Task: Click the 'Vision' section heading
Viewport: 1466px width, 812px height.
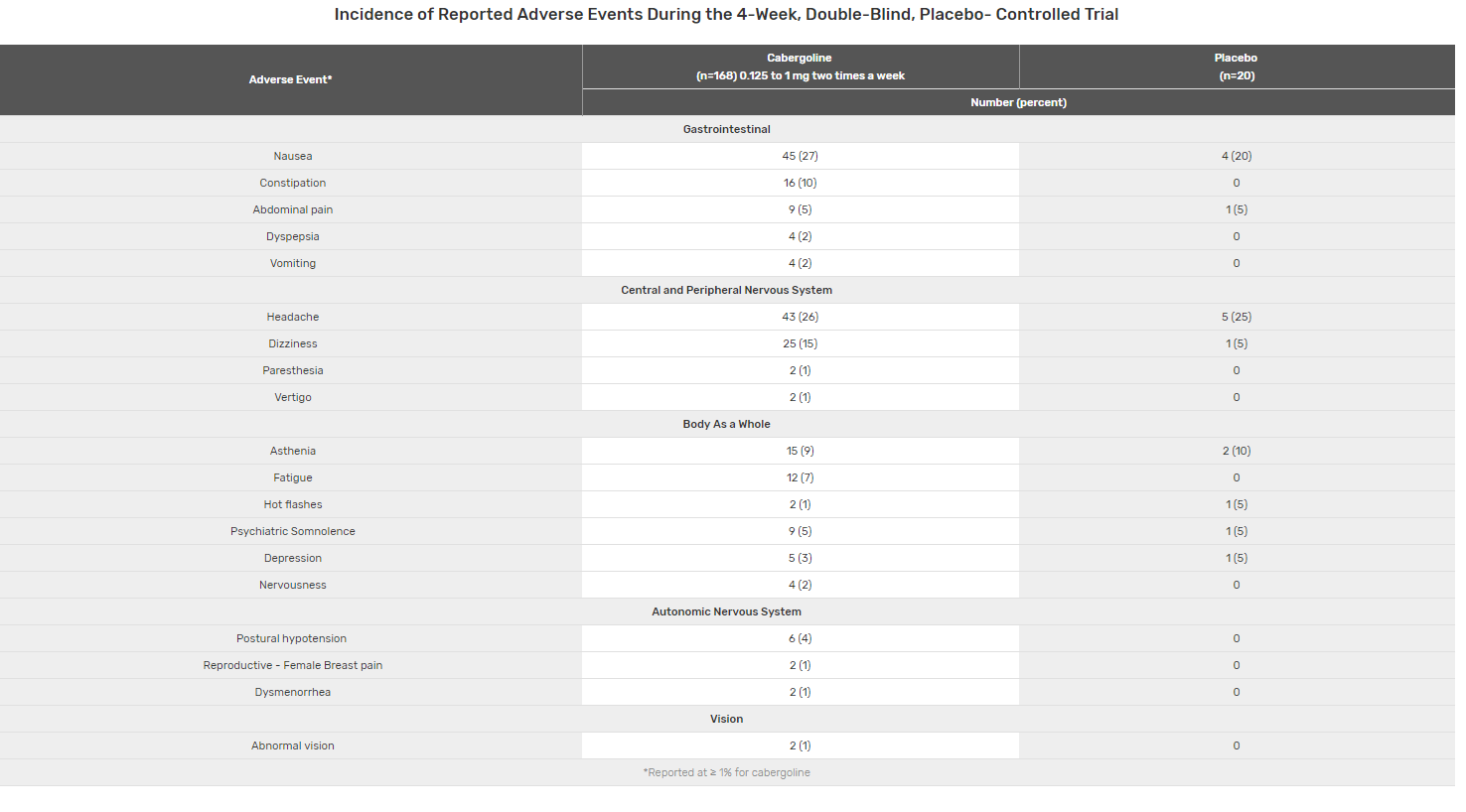Action: 727,719
